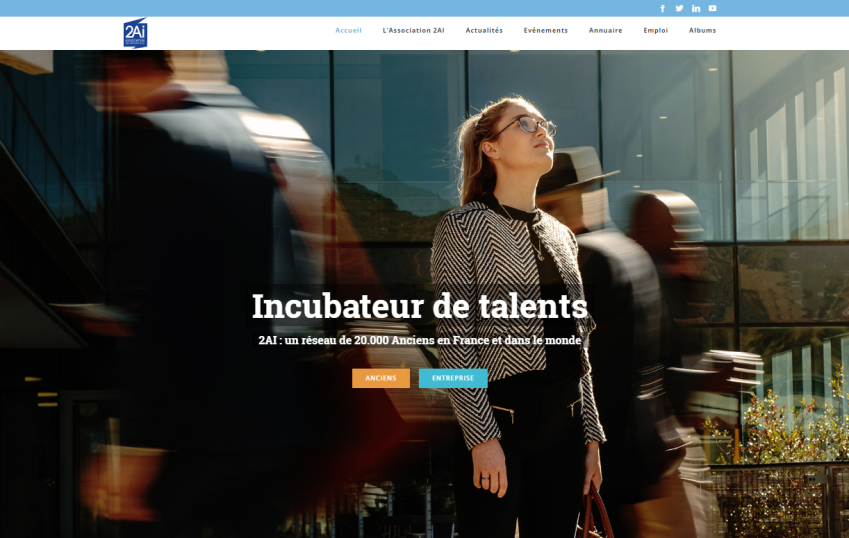Go to the Accueil menu item

(x=348, y=30)
